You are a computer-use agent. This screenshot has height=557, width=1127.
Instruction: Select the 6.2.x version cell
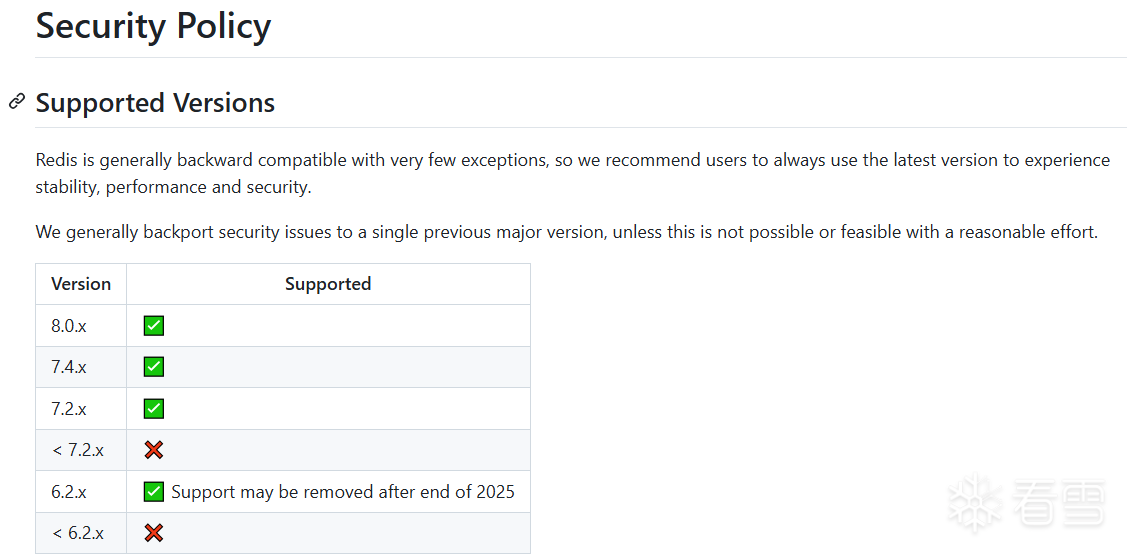[69, 492]
